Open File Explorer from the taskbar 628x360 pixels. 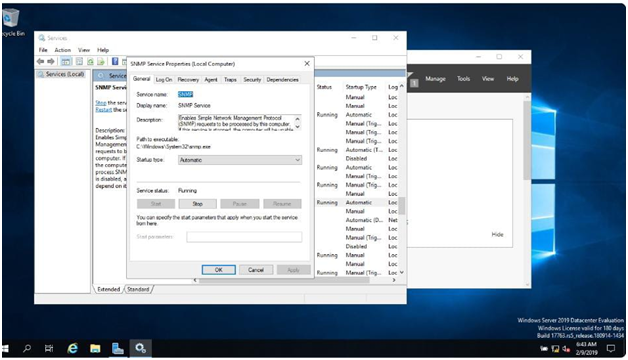pos(95,348)
